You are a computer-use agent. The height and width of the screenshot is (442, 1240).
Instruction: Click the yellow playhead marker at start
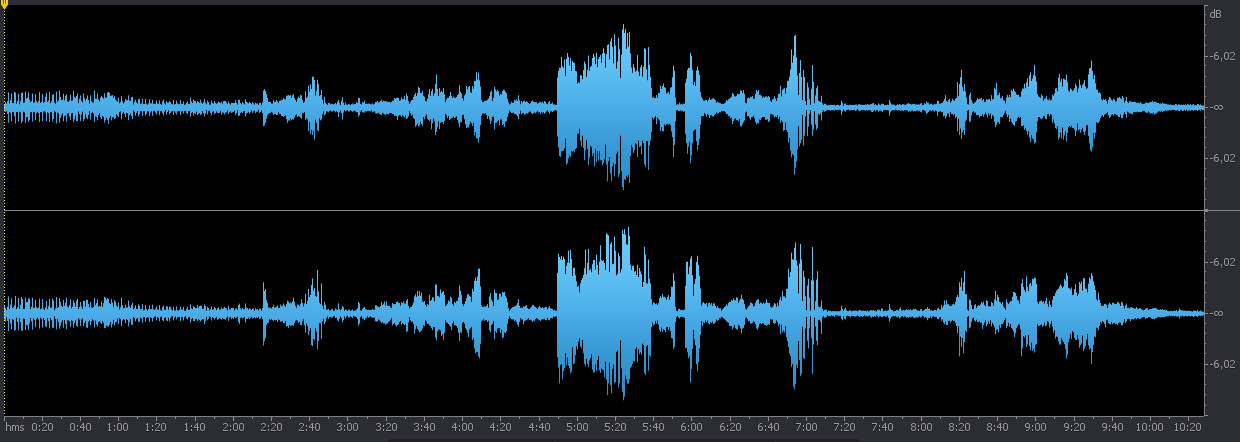click(4, 6)
